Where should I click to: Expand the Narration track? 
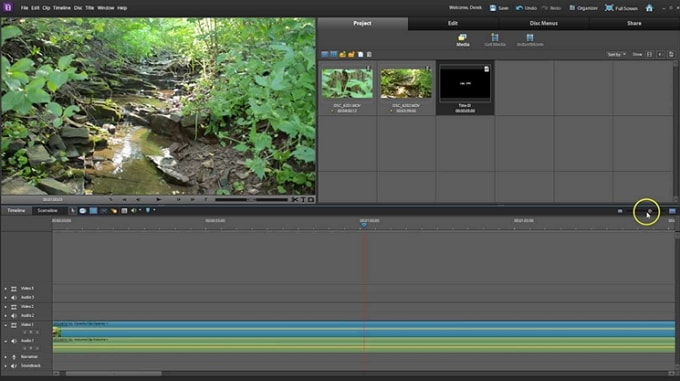coord(6,357)
